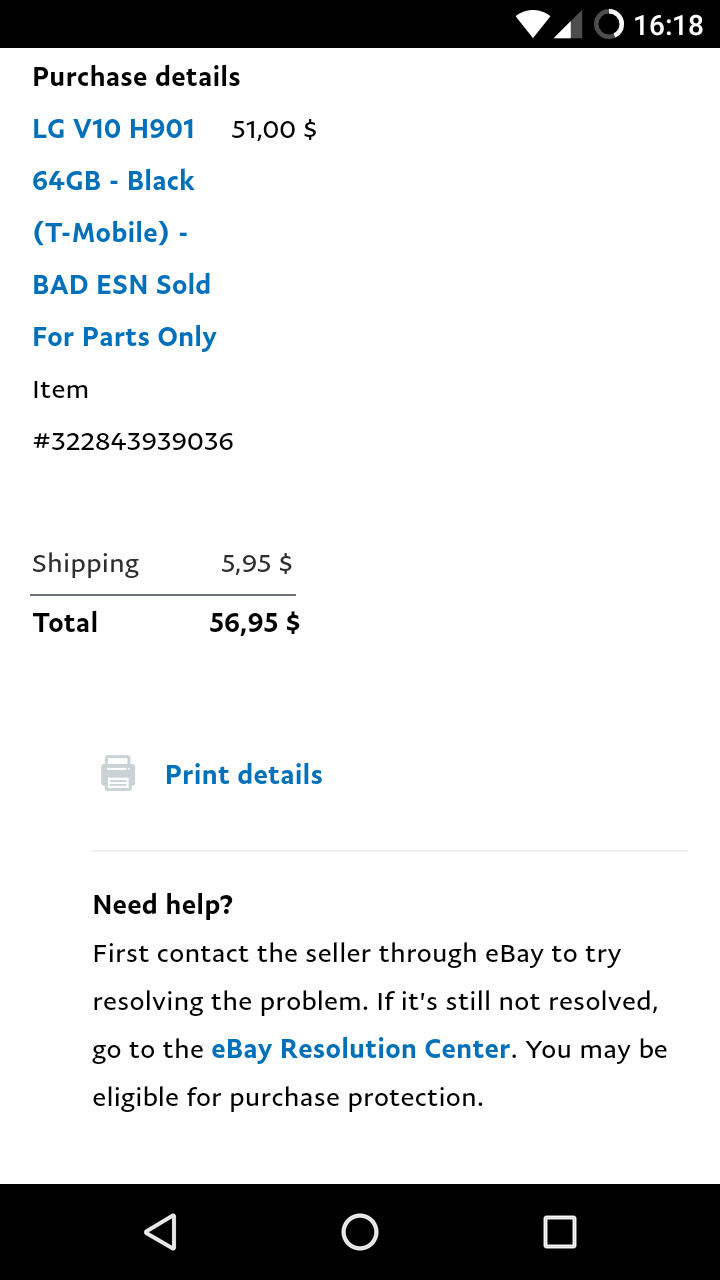Open the LG V10 H901 item link

(114, 129)
